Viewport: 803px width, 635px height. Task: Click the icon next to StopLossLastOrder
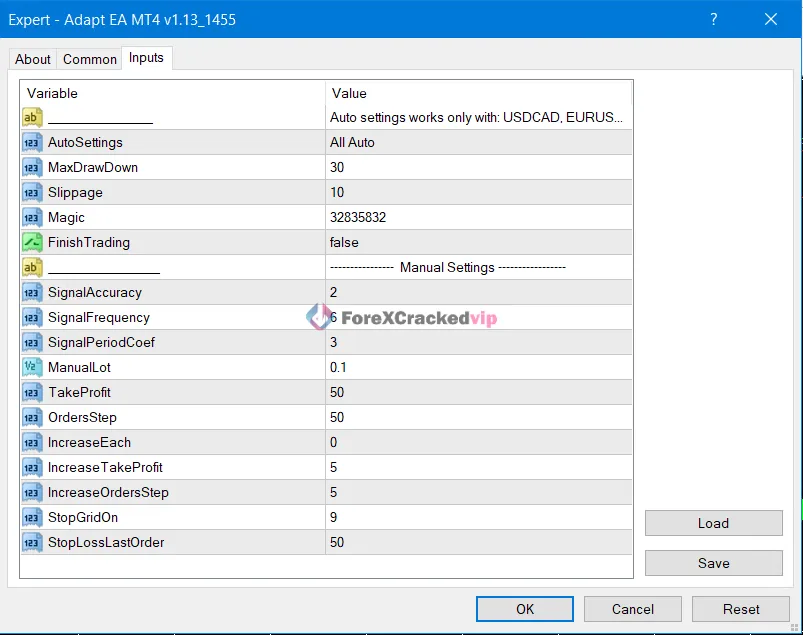(32, 542)
